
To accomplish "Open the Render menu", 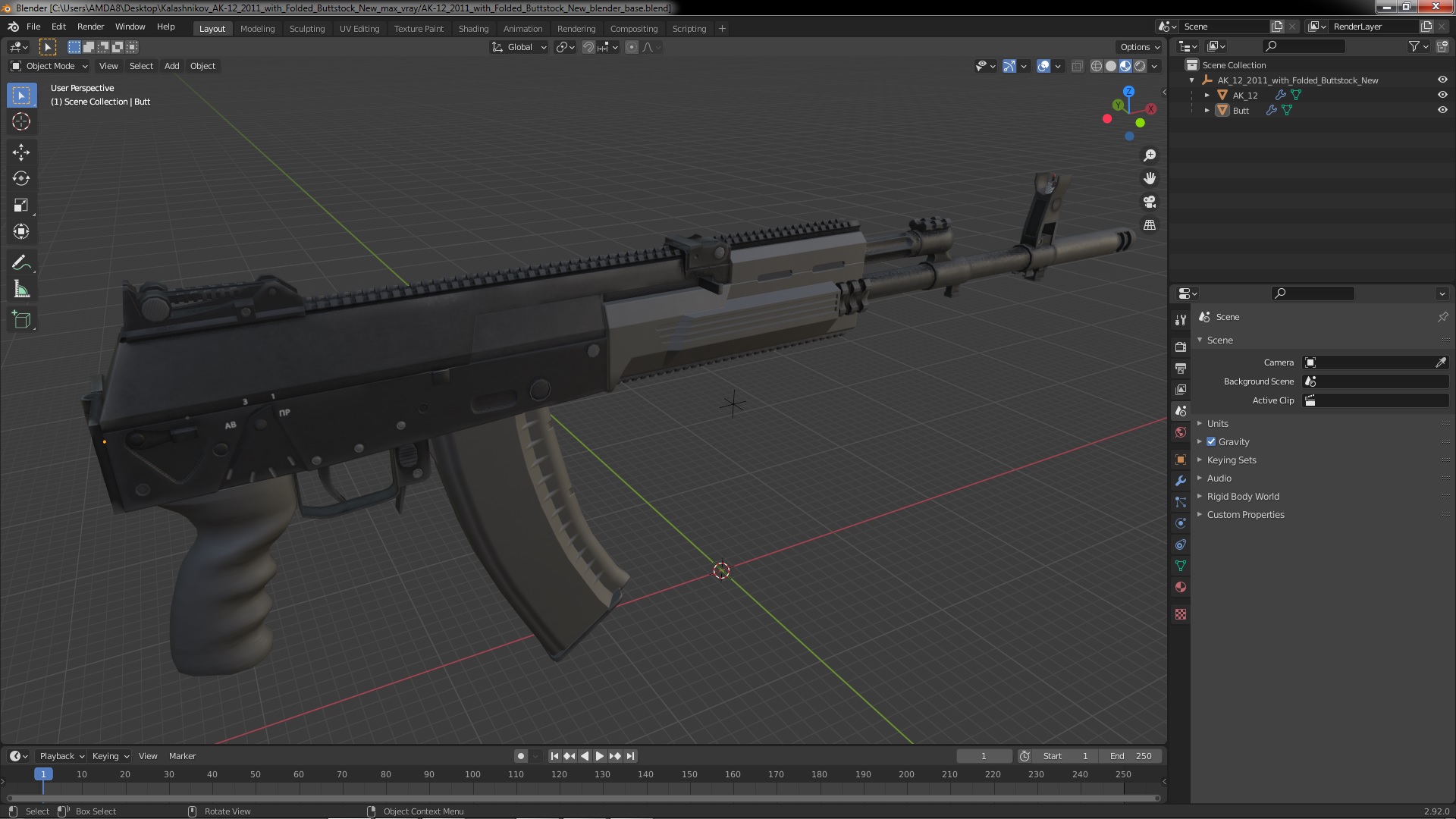I will [x=90, y=27].
